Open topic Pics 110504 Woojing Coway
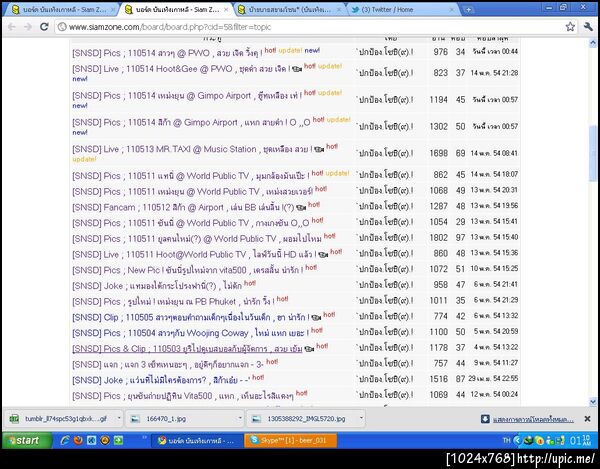The width and height of the screenshot is (600, 469). (190, 333)
